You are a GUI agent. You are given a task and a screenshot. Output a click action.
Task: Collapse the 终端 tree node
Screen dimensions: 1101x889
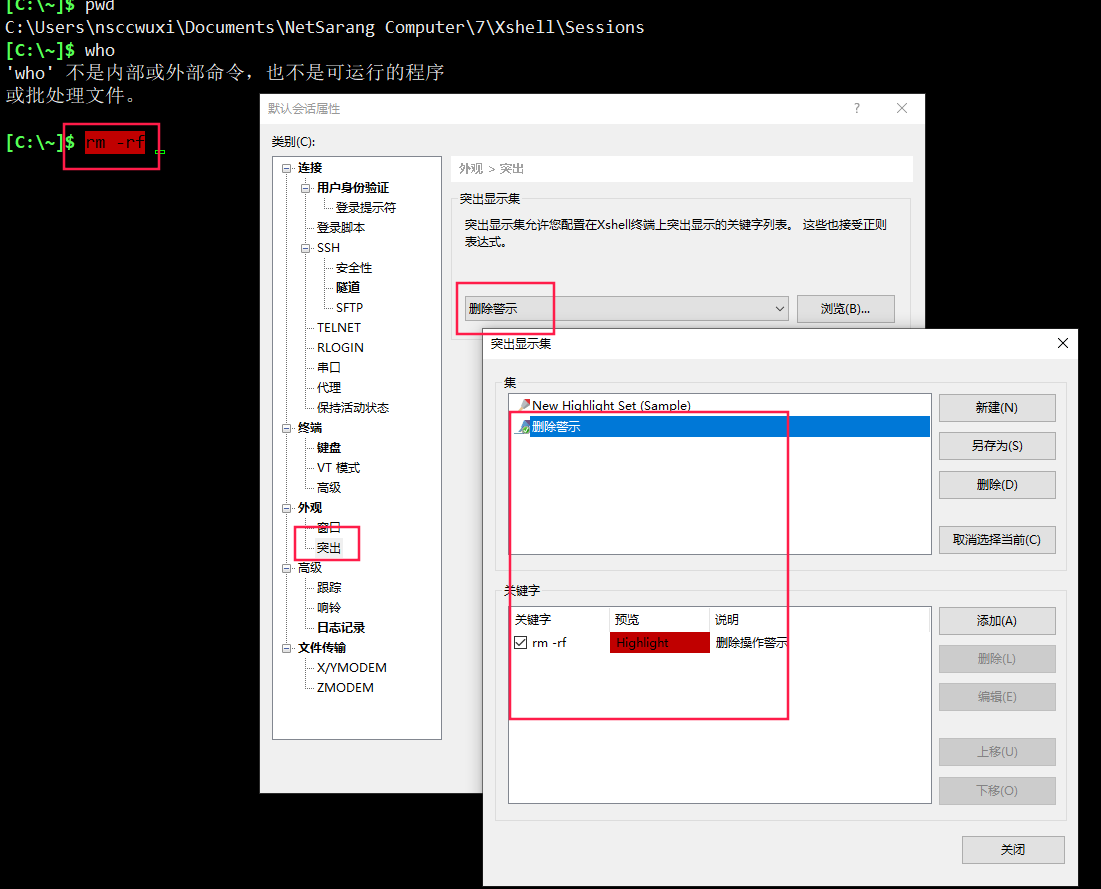(x=286, y=428)
